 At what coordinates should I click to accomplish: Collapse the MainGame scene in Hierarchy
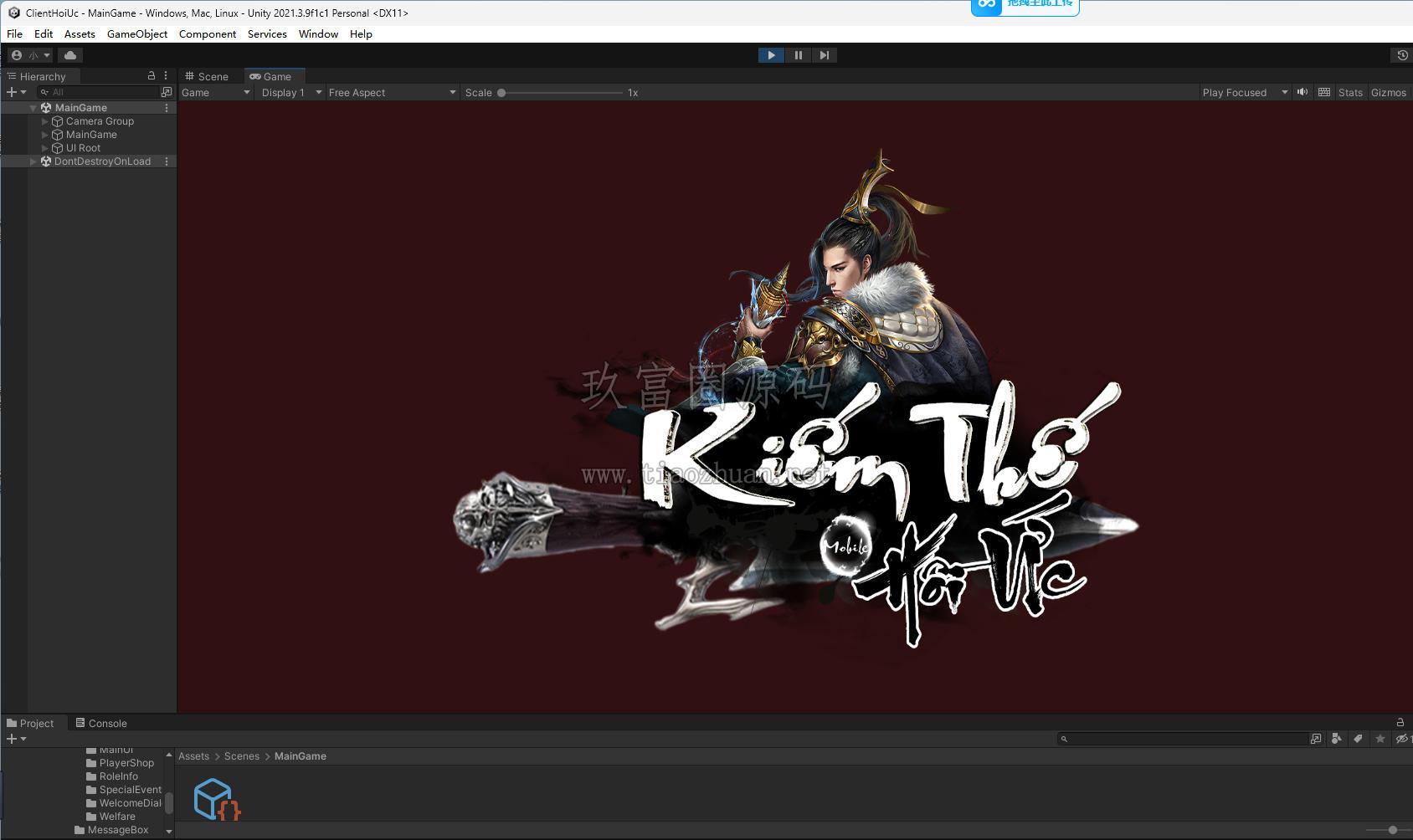tap(33, 108)
